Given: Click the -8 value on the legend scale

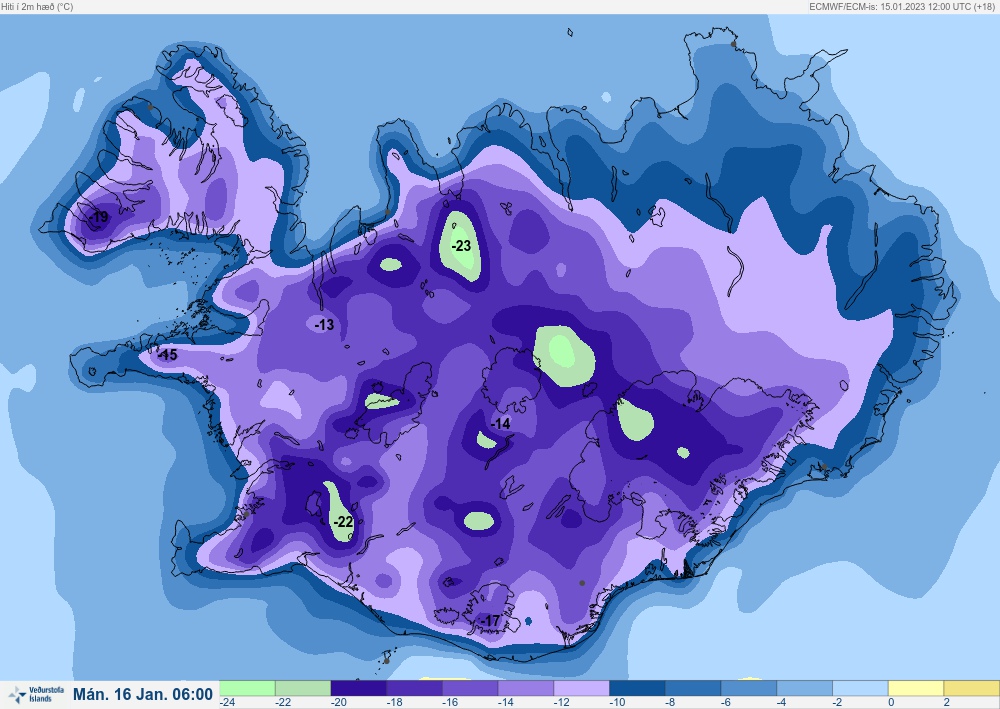Looking at the screenshot, I should 670,703.
